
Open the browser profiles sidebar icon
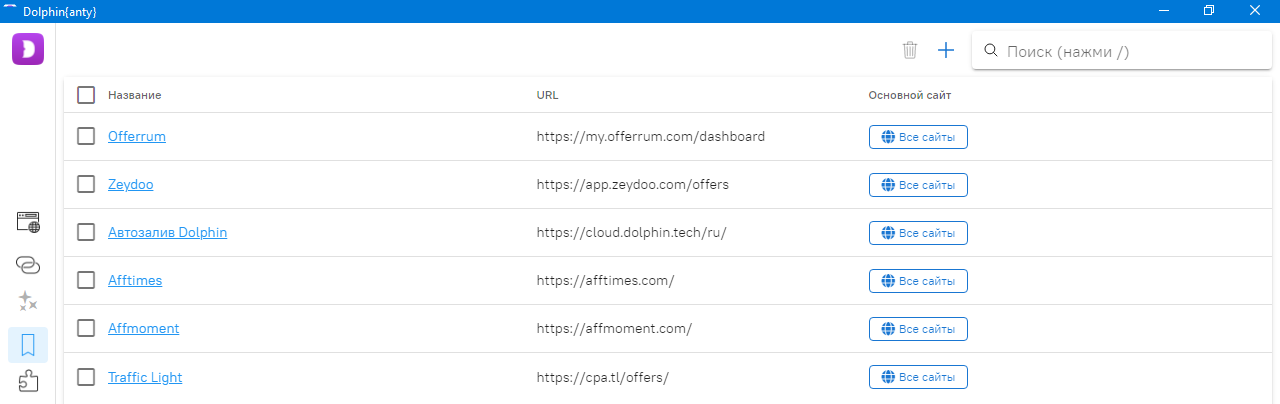coord(28,222)
